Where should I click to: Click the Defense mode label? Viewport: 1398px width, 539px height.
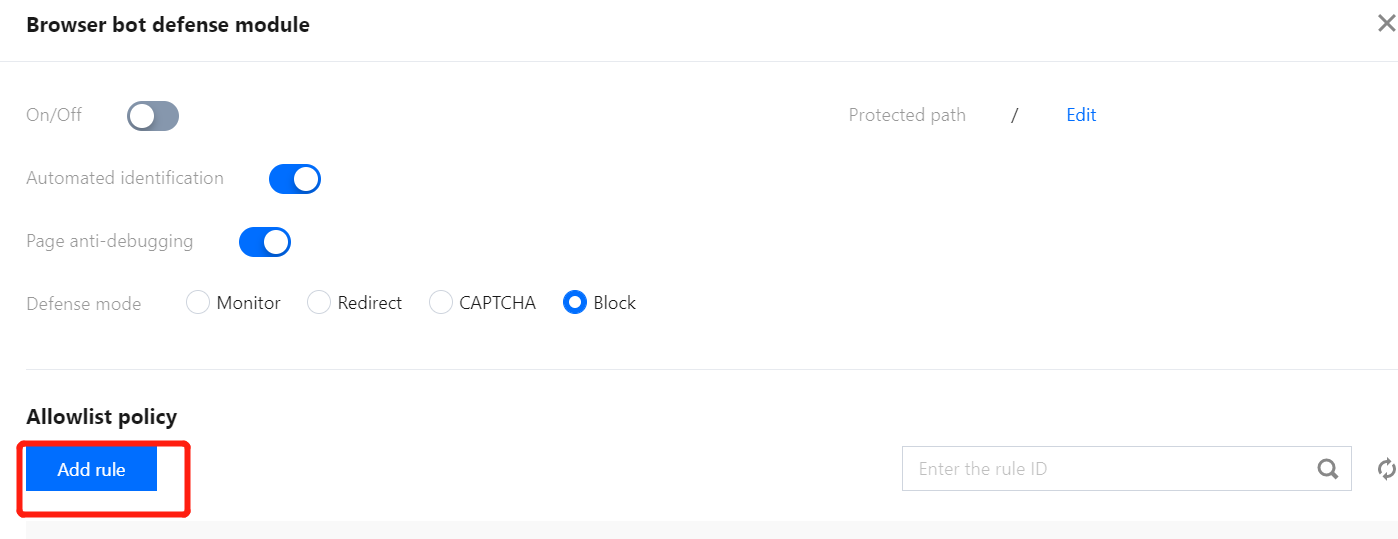(84, 304)
